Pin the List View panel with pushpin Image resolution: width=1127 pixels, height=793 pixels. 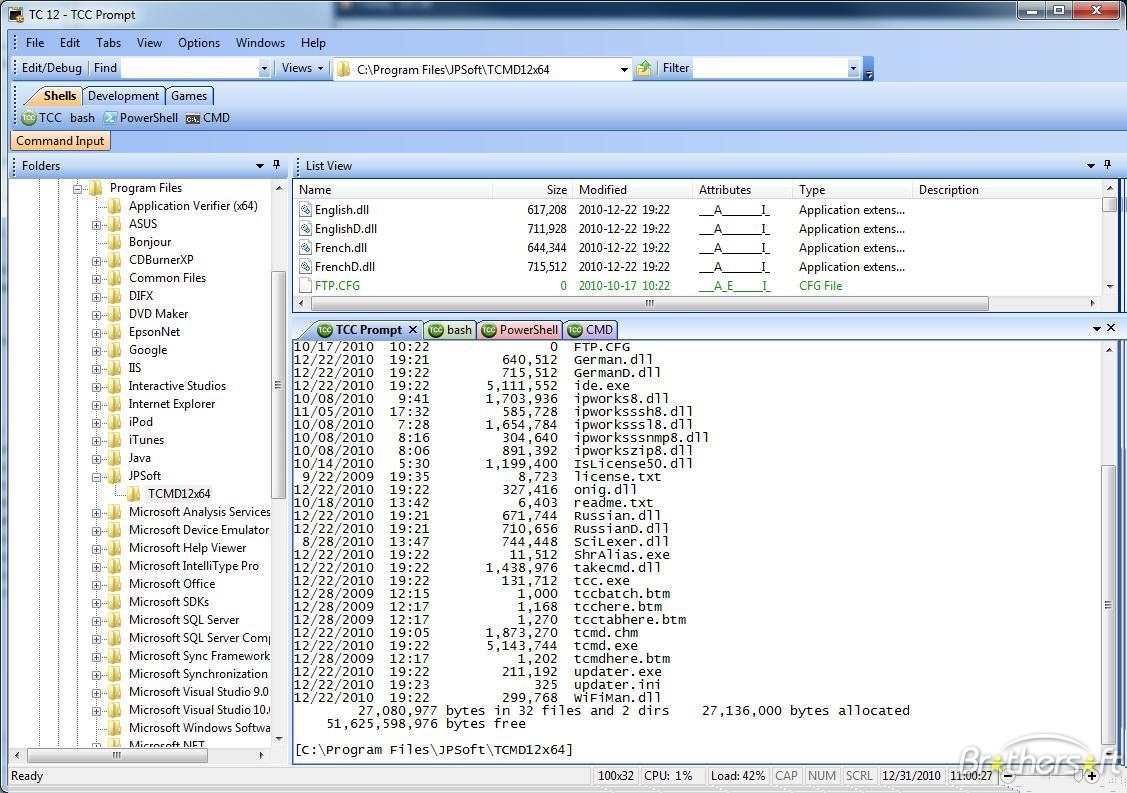1108,165
